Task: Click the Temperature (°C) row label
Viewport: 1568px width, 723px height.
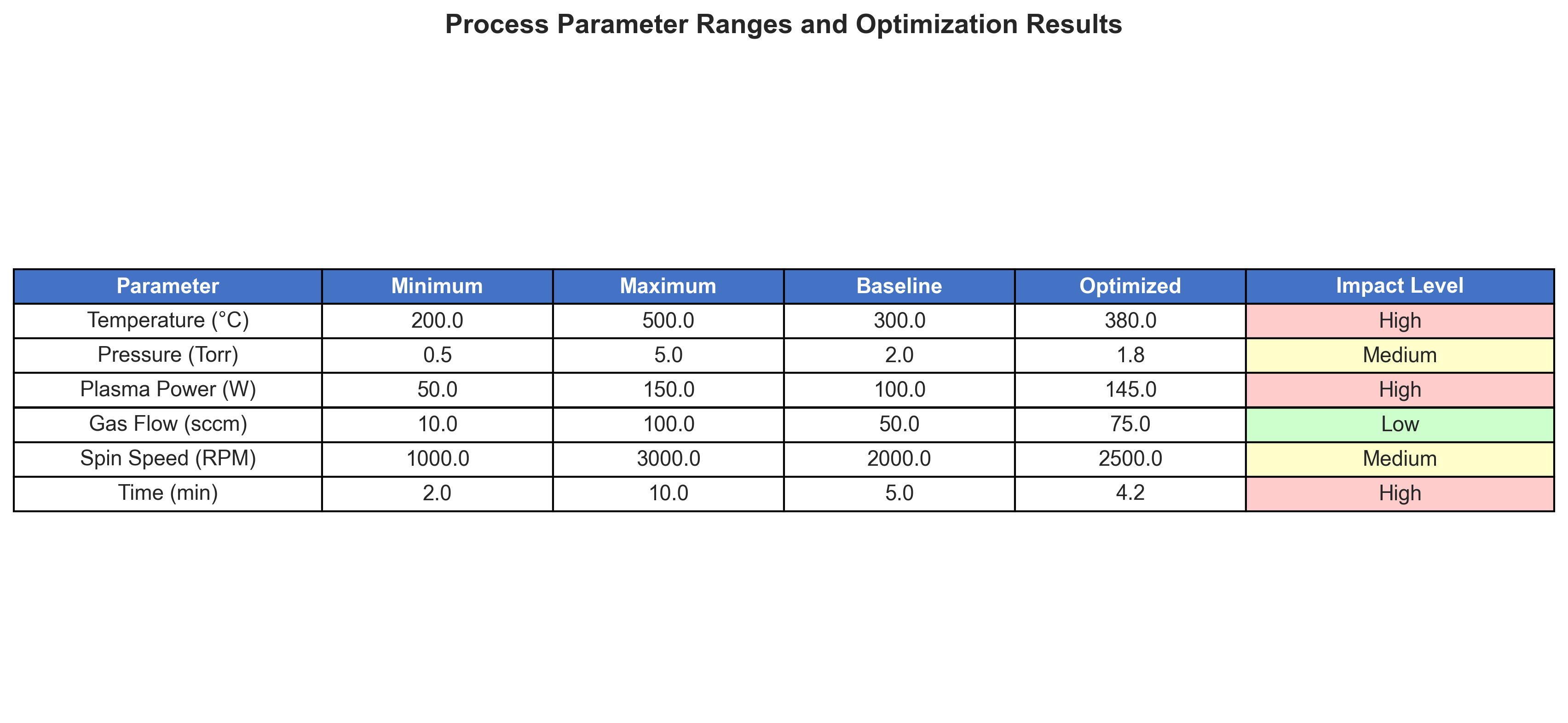Action: 167,320
